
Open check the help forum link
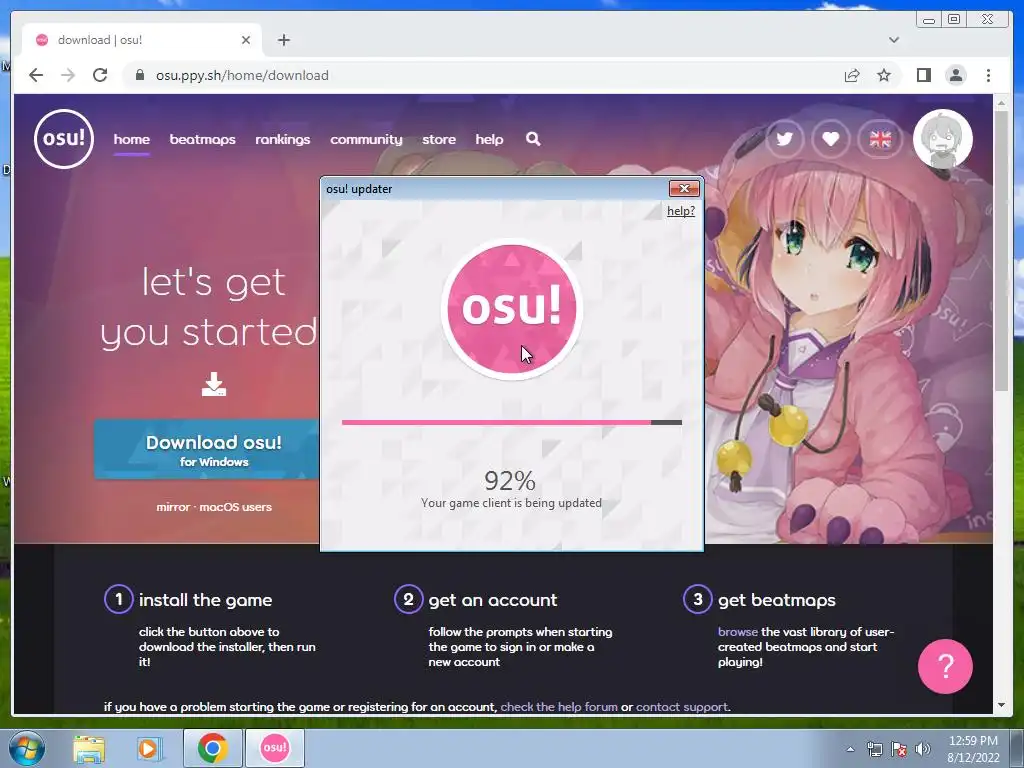point(558,707)
